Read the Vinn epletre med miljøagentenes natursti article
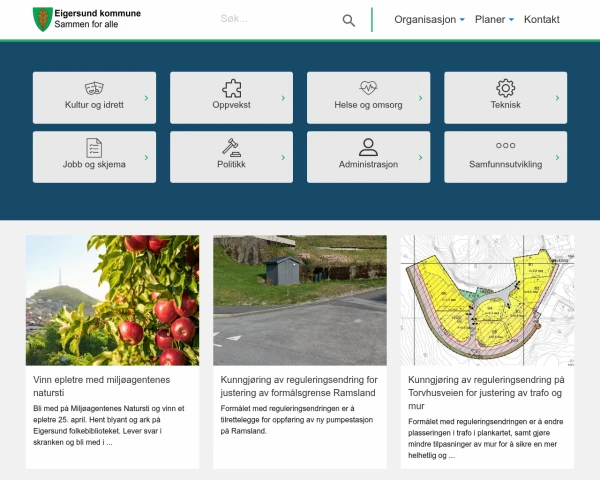 [102, 387]
